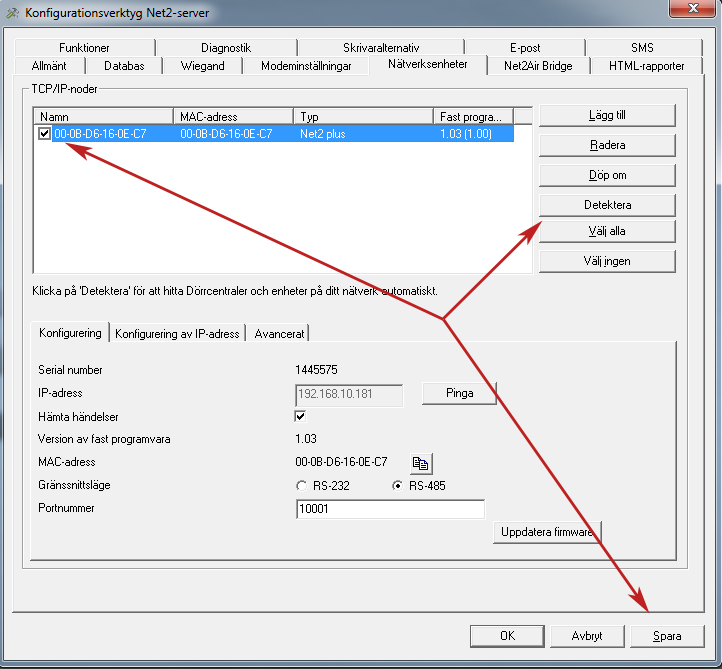Viewport: 722px width, 669px height.
Task: Select the Konfigurering sub-tab
Action: point(70,333)
